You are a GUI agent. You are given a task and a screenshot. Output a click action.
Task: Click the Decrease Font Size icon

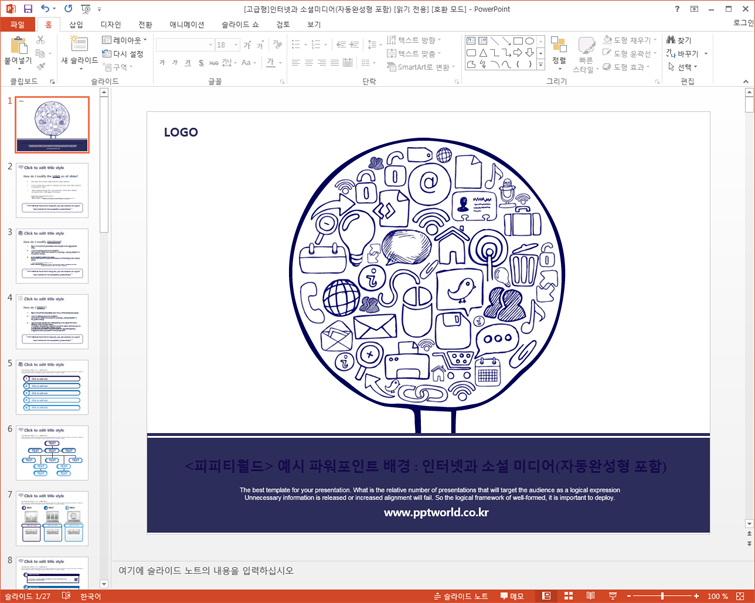260,45
